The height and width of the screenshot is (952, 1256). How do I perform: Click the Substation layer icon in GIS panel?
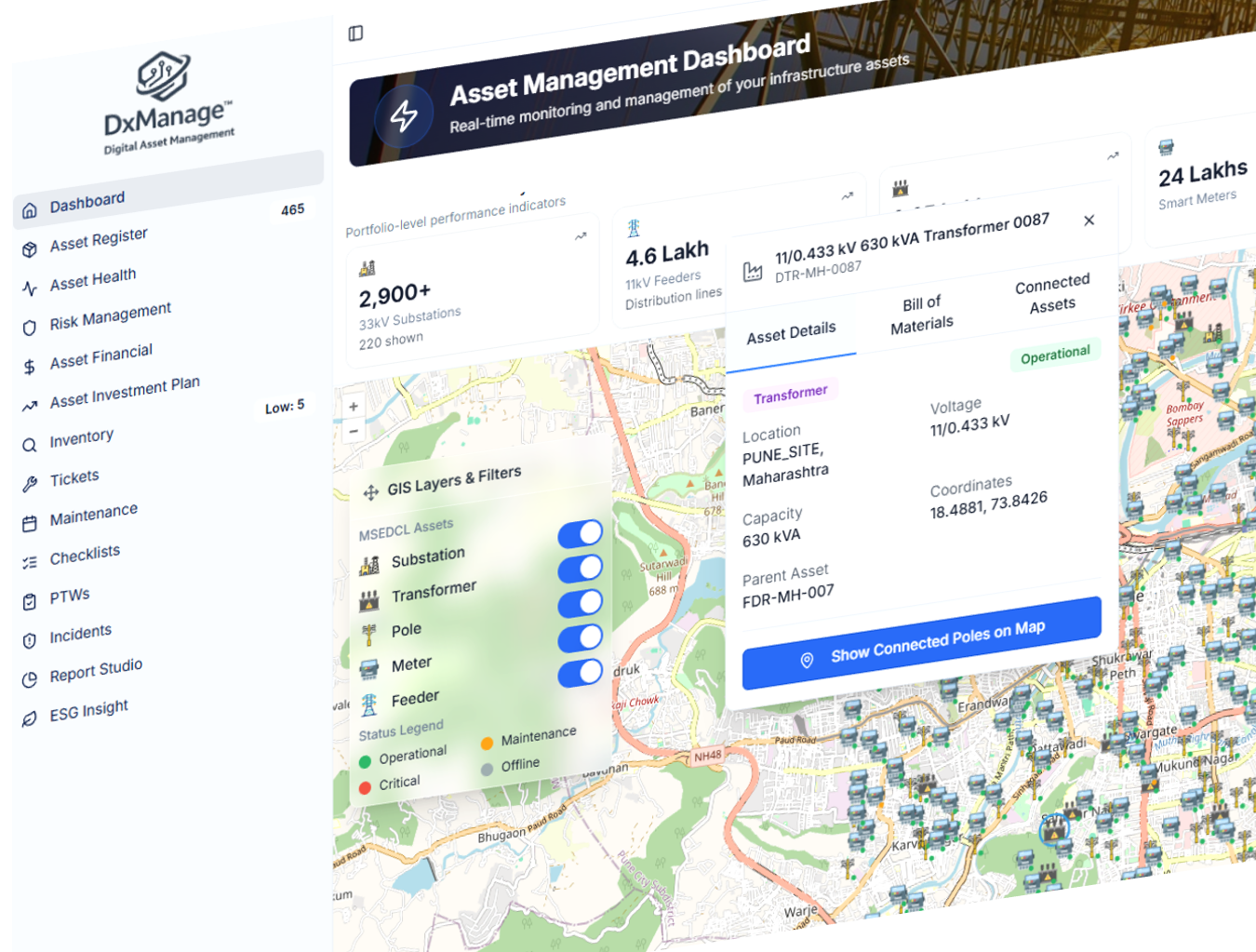coord(369,564)
